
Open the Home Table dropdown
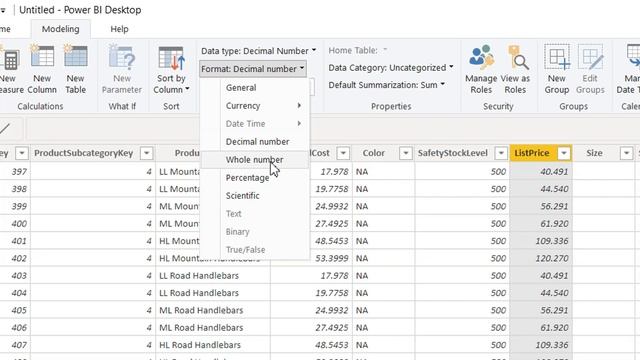coord(358,50)
